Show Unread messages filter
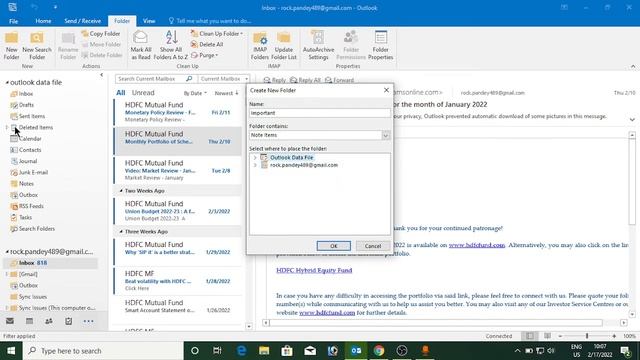 tap(143, 93)
